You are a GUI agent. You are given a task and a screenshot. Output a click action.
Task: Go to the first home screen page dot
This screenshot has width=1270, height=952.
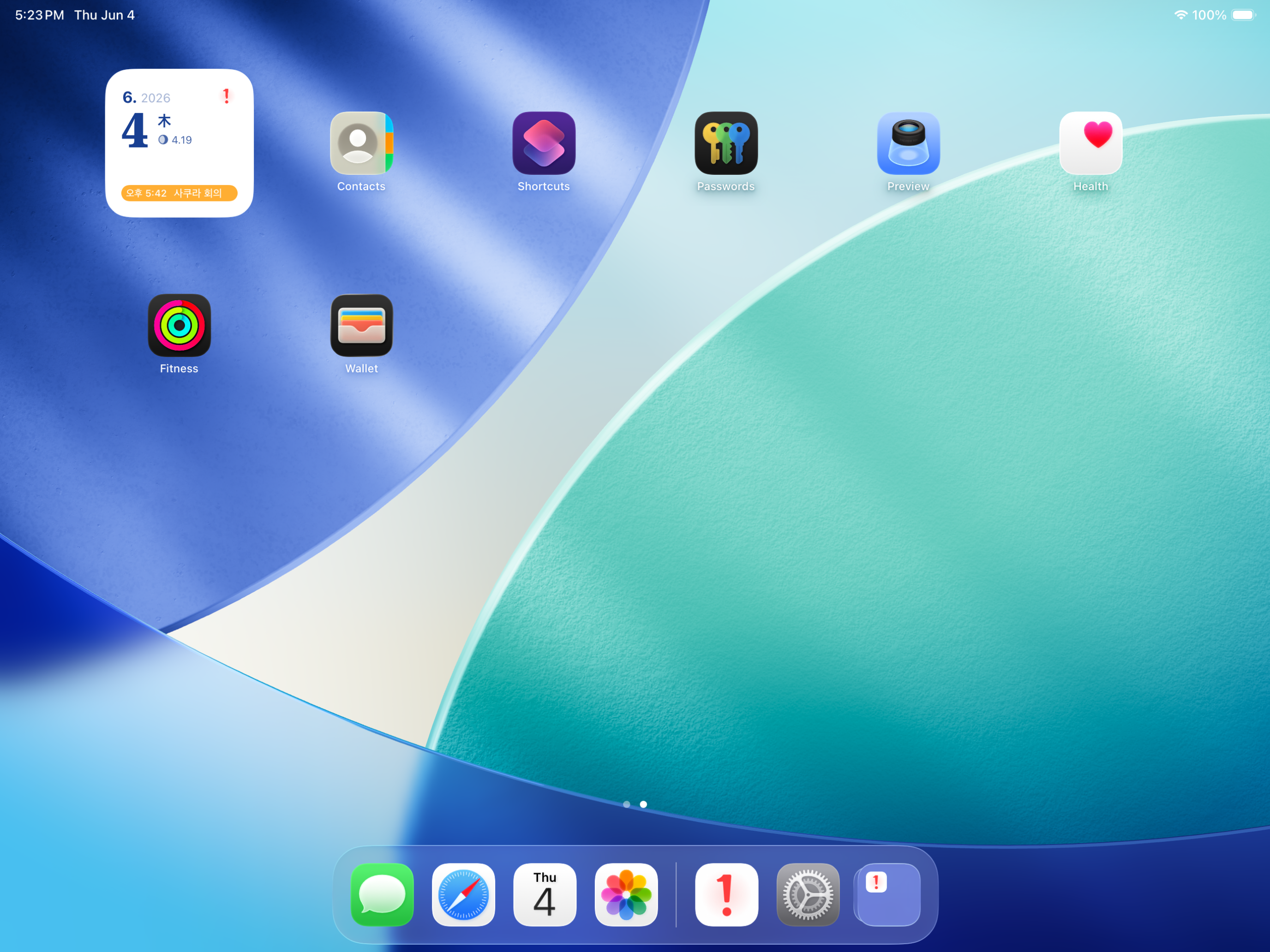626,804
